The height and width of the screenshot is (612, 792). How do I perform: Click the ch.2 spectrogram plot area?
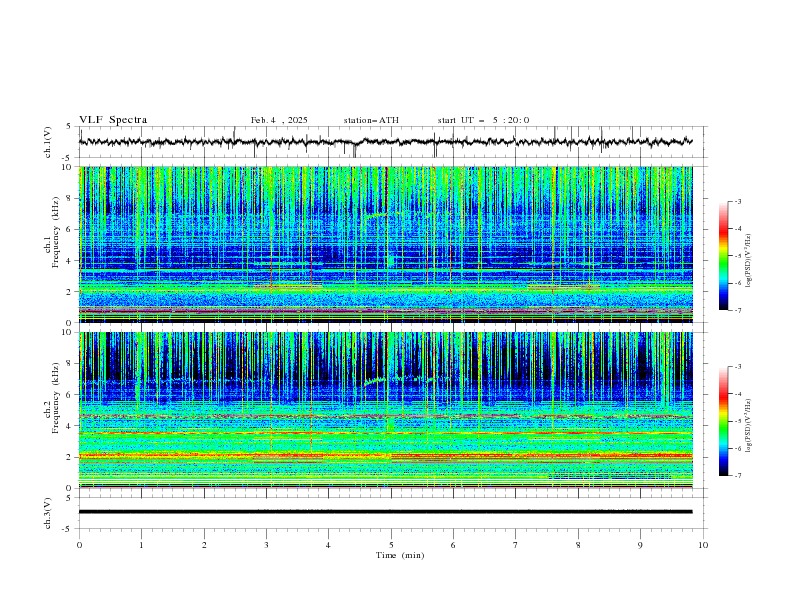coord(386,410)
